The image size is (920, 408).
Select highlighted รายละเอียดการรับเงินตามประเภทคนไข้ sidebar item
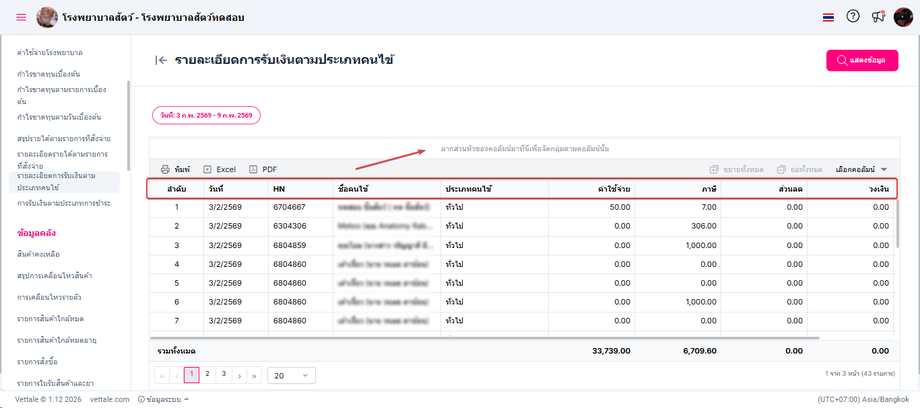pos(65,181)
